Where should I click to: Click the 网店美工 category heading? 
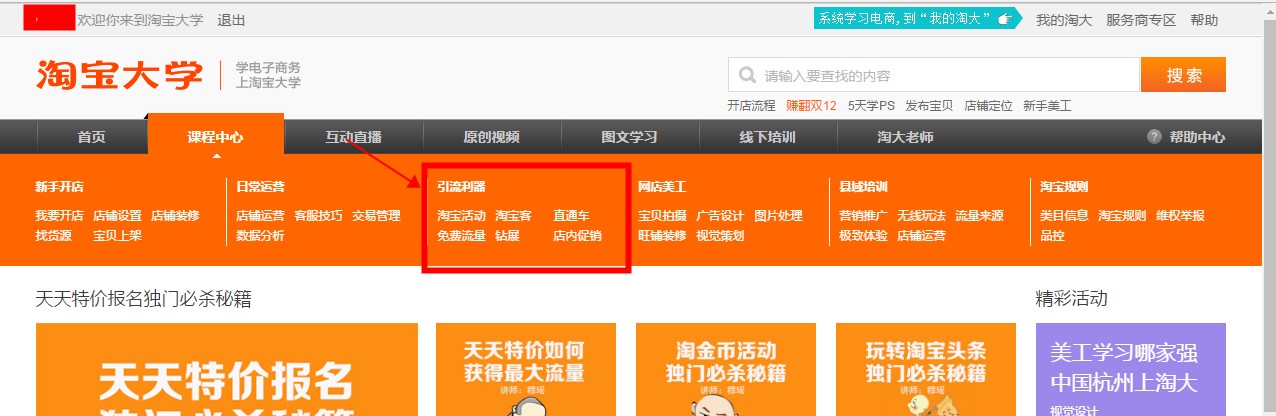(x=662, y=186)
